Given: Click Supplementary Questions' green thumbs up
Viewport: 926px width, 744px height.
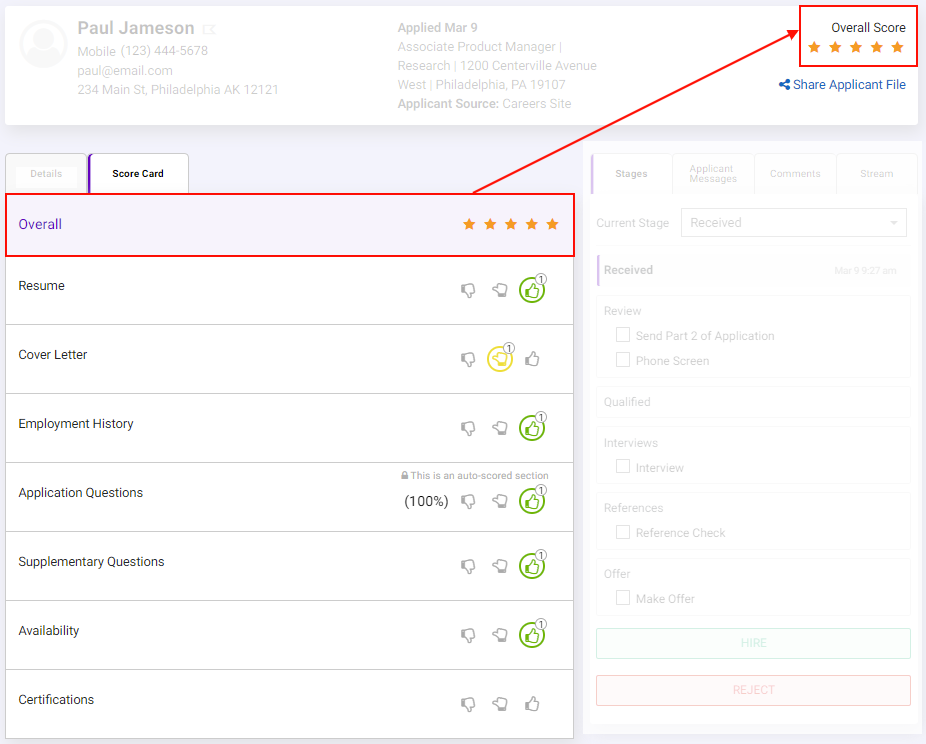Looking at the screenshot, I should [x=532, y=566].
